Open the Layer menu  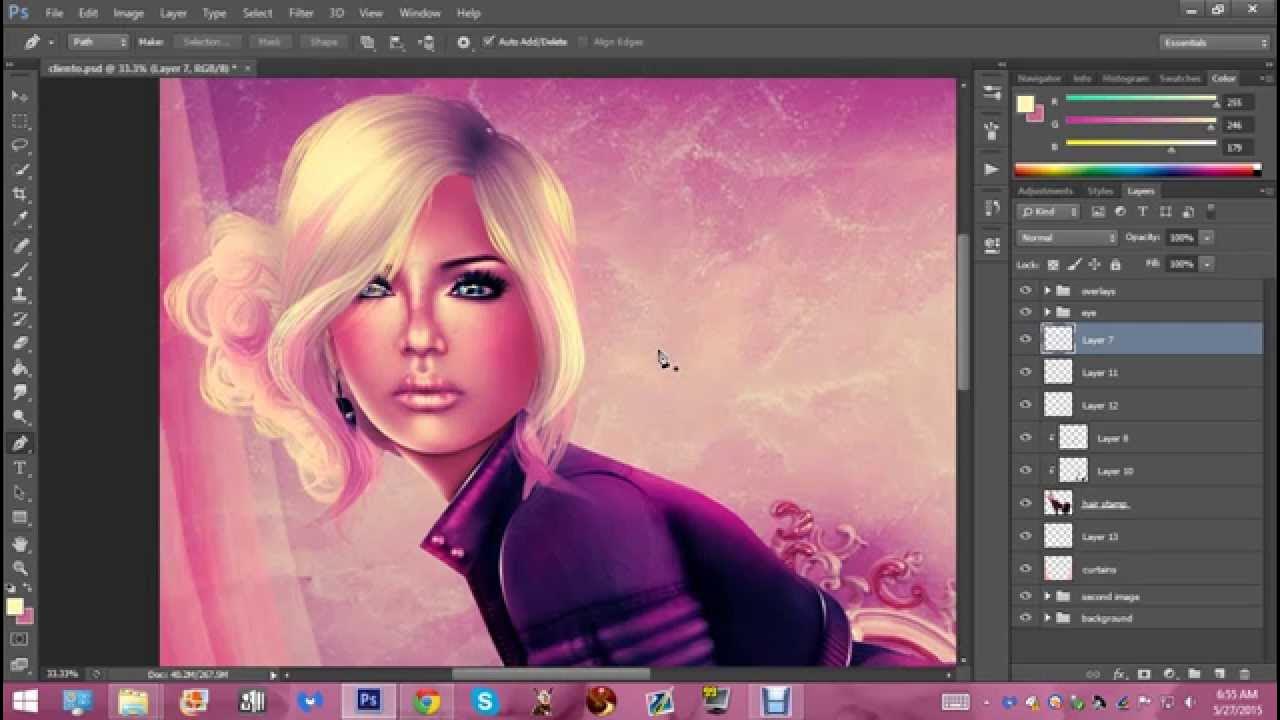(173, 13)
